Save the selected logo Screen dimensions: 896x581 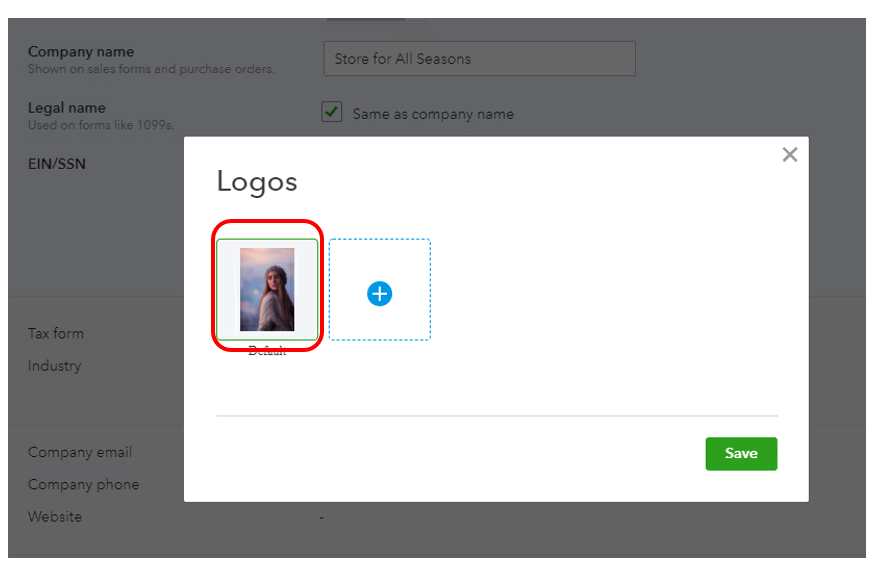(x=741, y=454)
